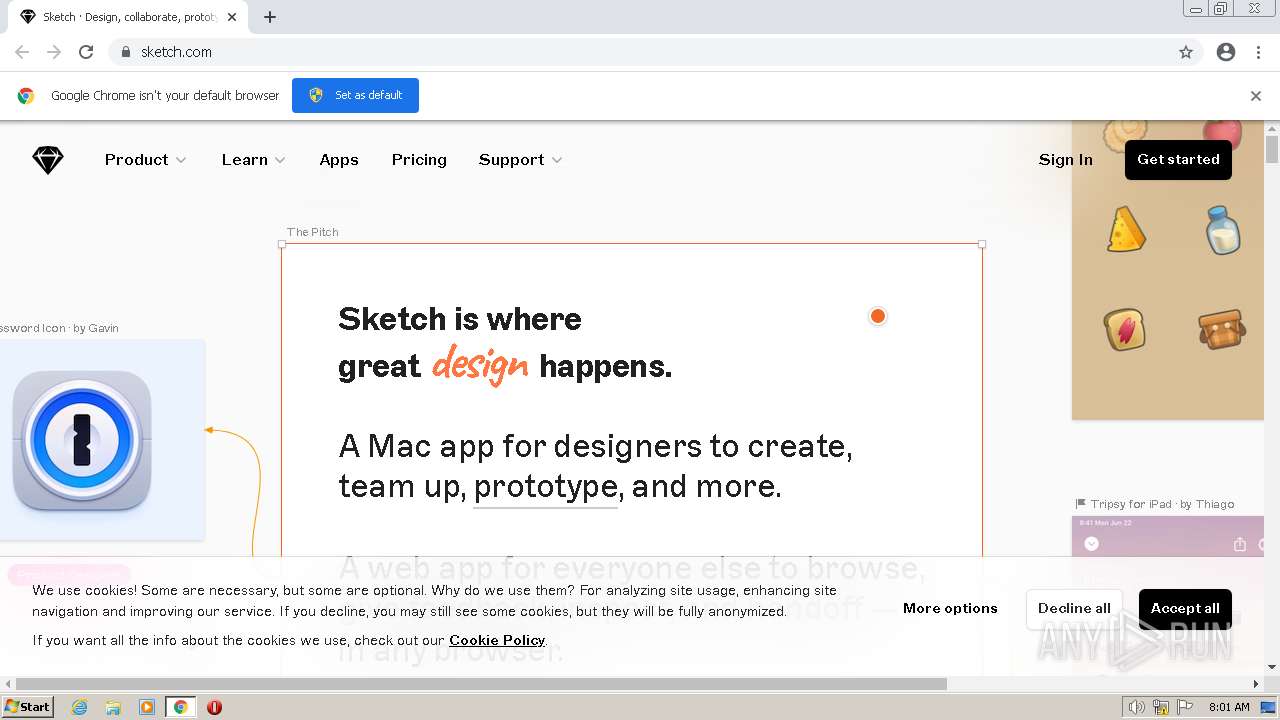Viewport: 1280px width, 720px height.
Task: Click the horizontal scrollbar thumb
Action: point(481,684)
